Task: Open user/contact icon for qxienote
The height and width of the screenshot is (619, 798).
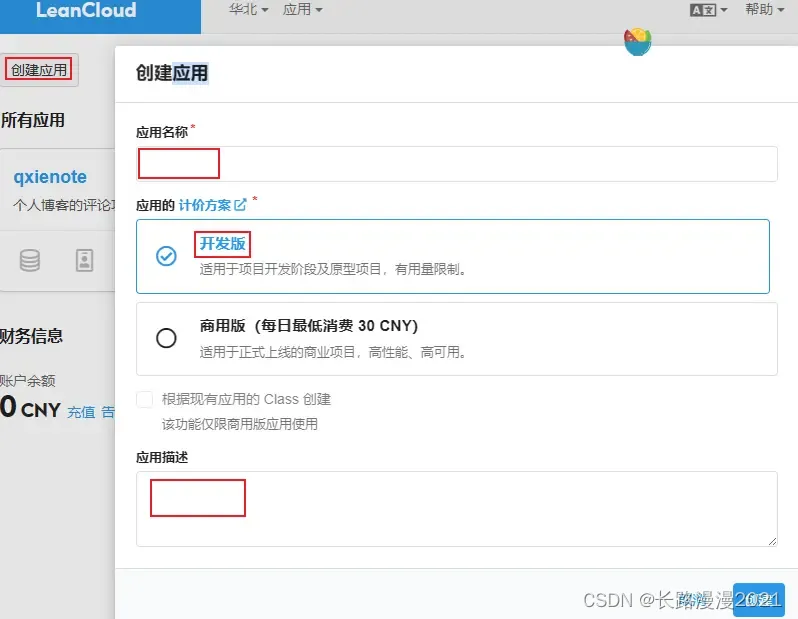Action: point(84,260)
